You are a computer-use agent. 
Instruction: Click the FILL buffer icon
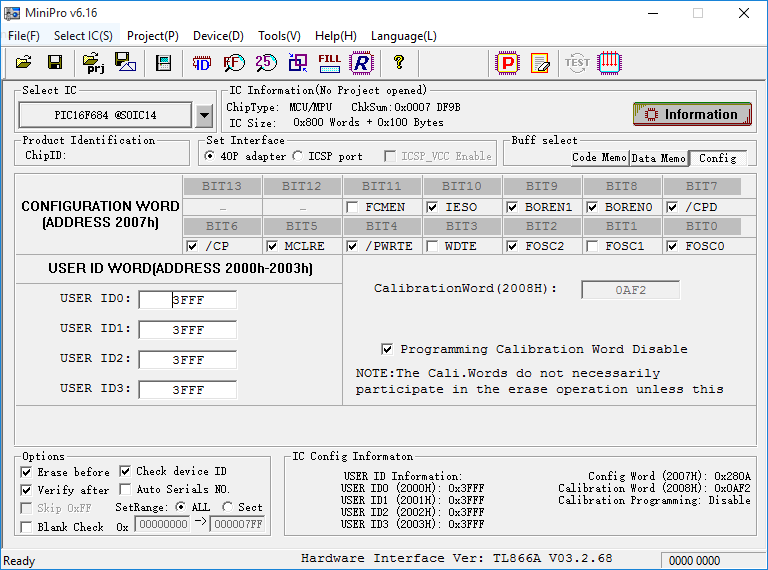(x=329, y=63)
